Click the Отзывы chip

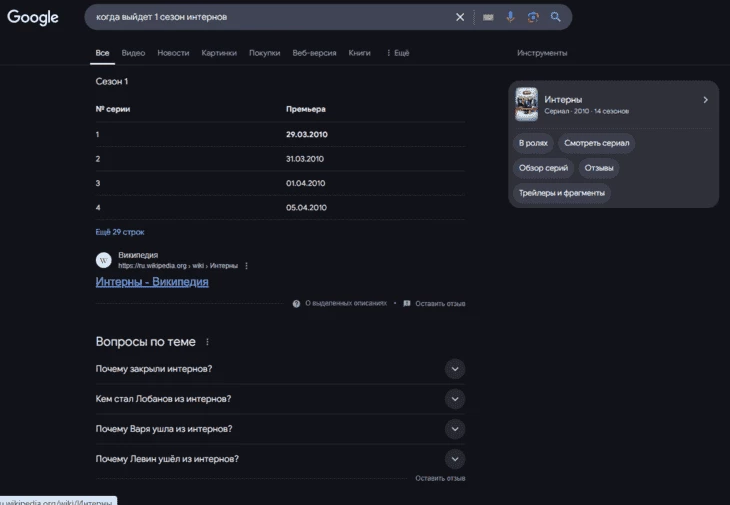click(x=599, y=168)
